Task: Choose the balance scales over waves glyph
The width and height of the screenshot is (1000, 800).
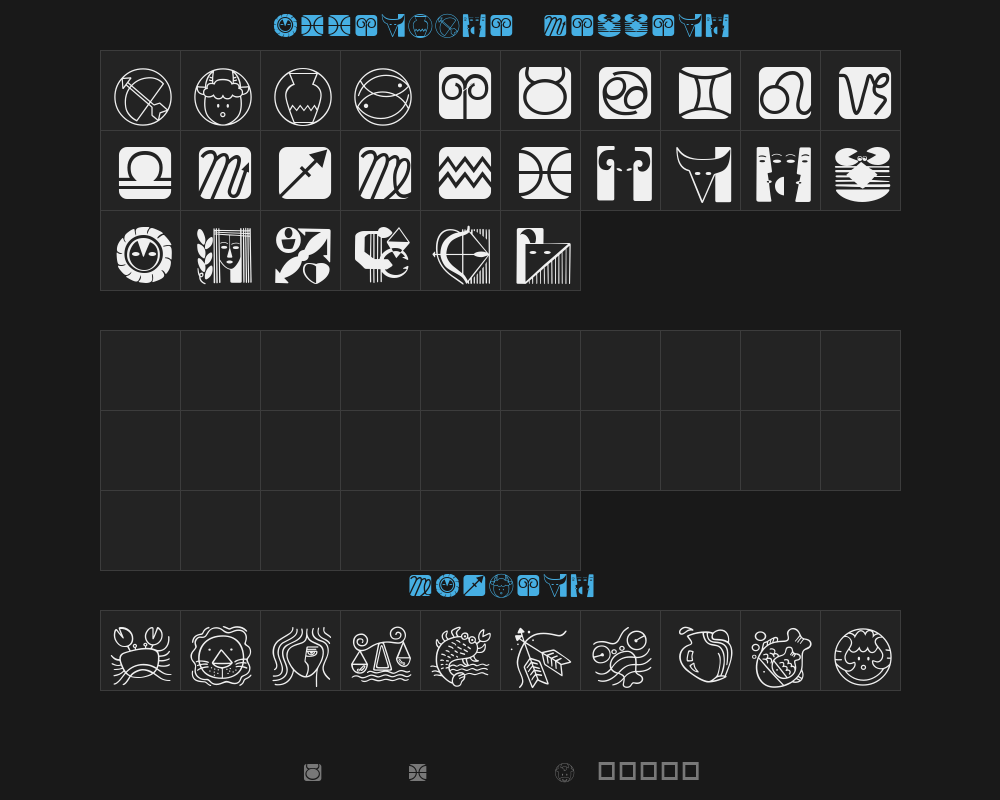Action: pyautogui.click(x=381, y=651)
